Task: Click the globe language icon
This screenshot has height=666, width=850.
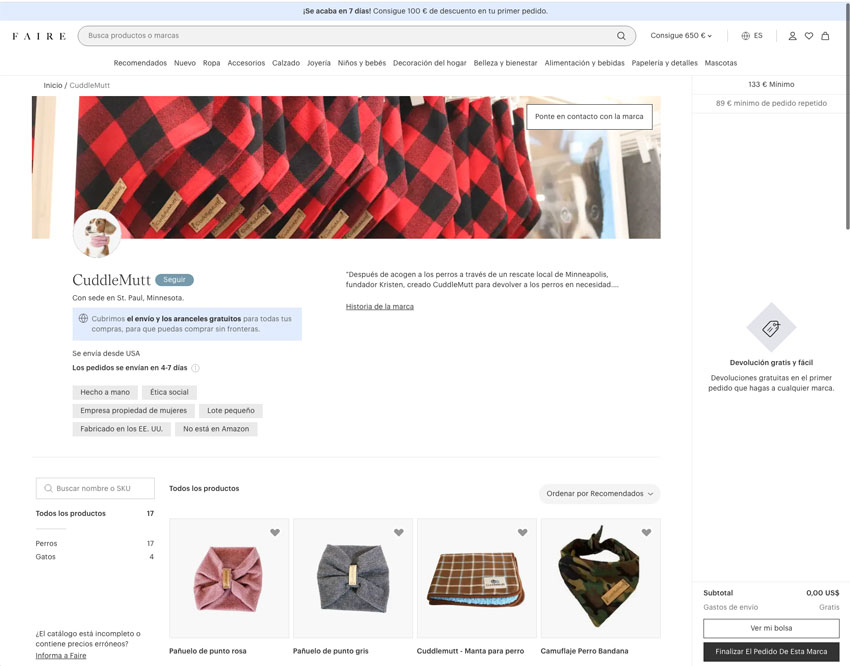Action: pyautogui.click(x=745, y=36)
